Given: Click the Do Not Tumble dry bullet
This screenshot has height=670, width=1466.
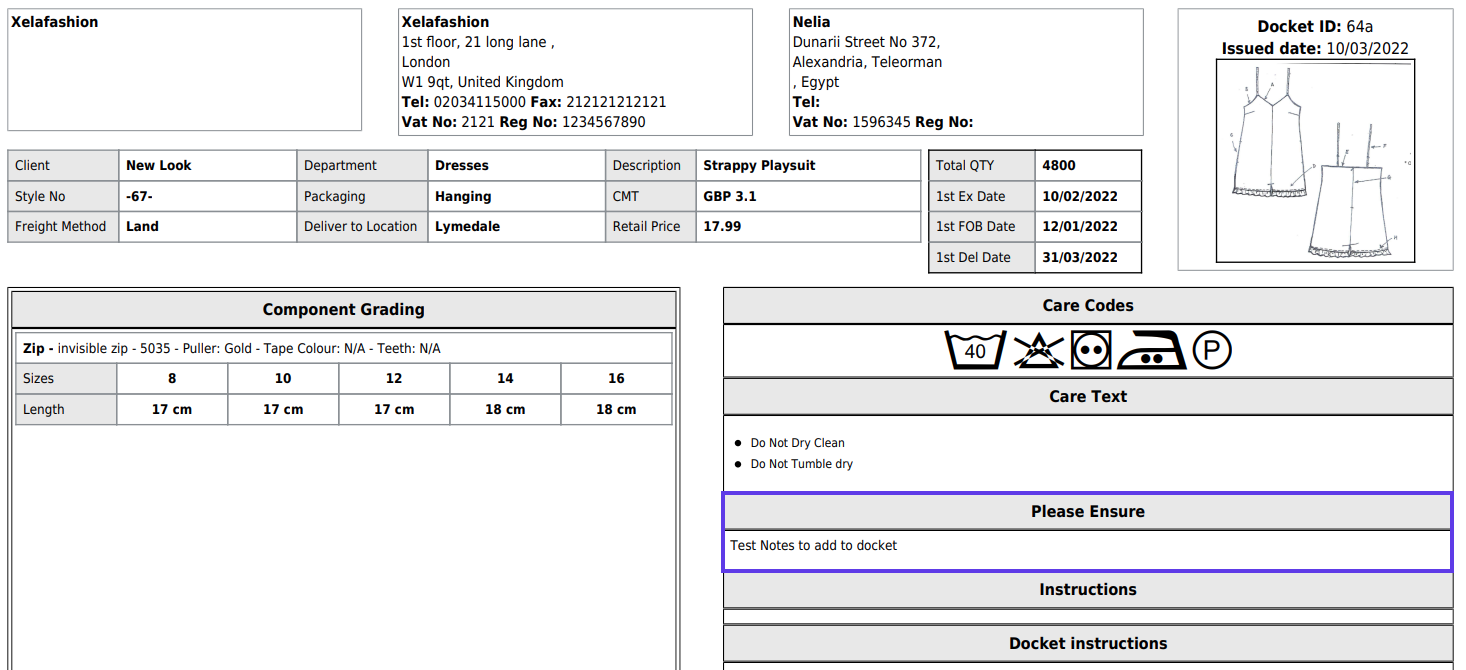Looking at the screenshot, I should click(801, 464).
